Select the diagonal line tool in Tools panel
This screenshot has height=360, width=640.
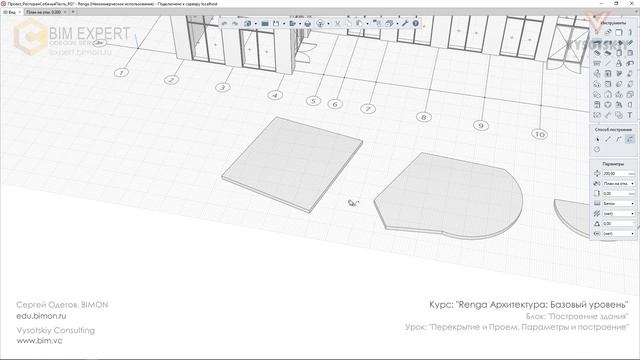[608, 63]
